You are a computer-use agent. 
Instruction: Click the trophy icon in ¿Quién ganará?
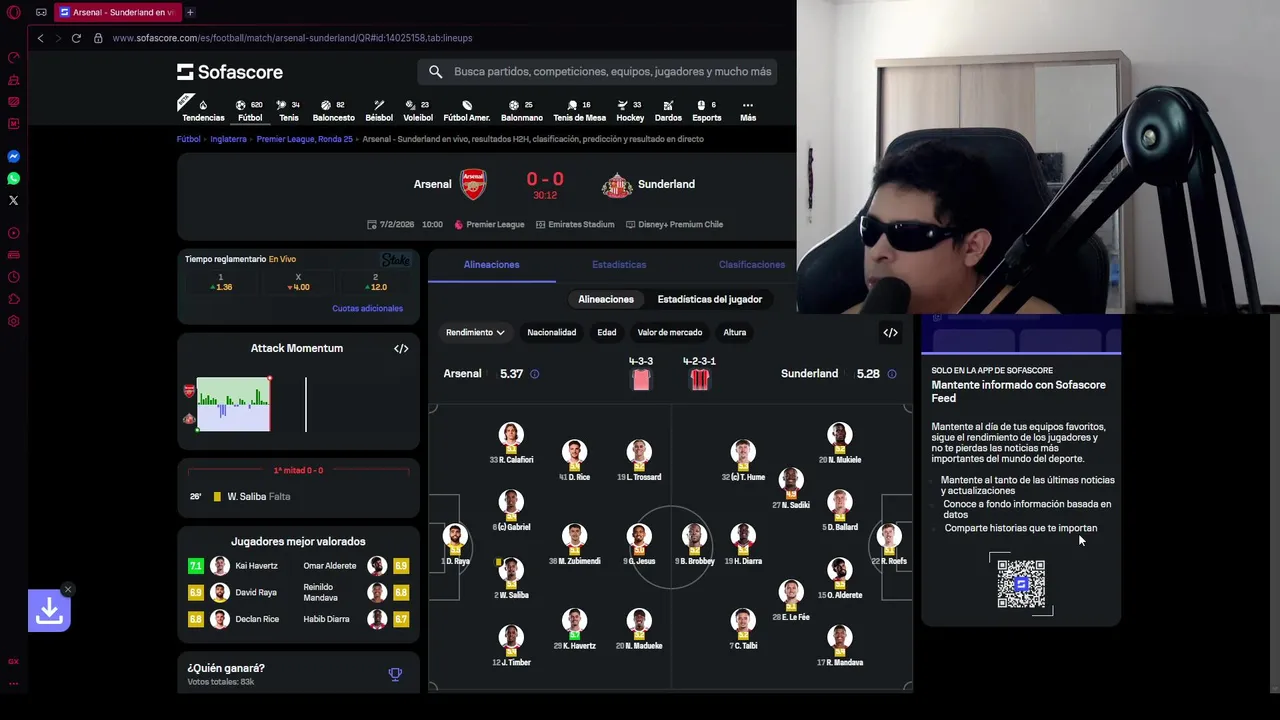395,674
